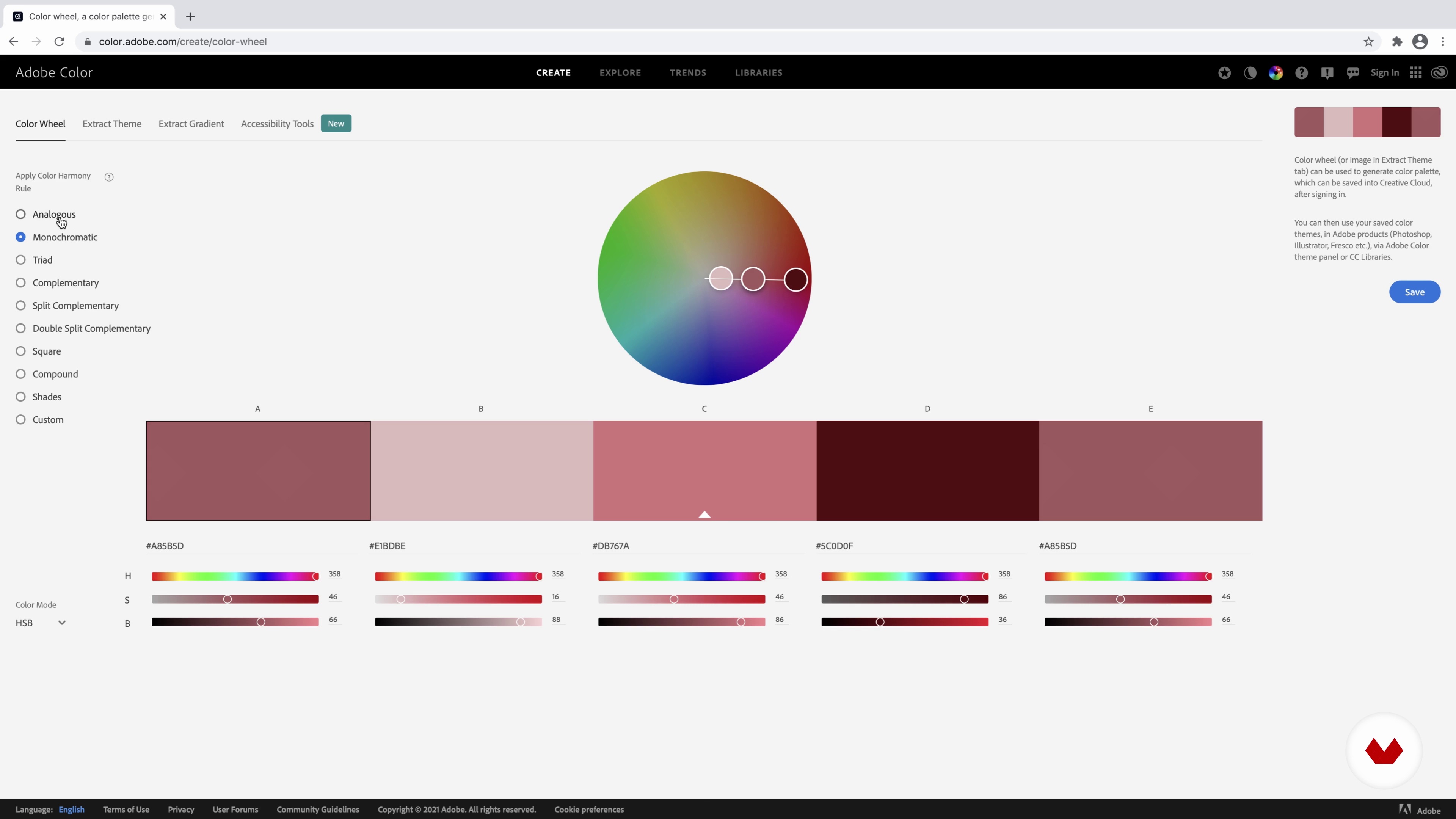The image size is (1456, 819).
Task: Open the Chrome profile avatar
Action: click(1420, 41)
